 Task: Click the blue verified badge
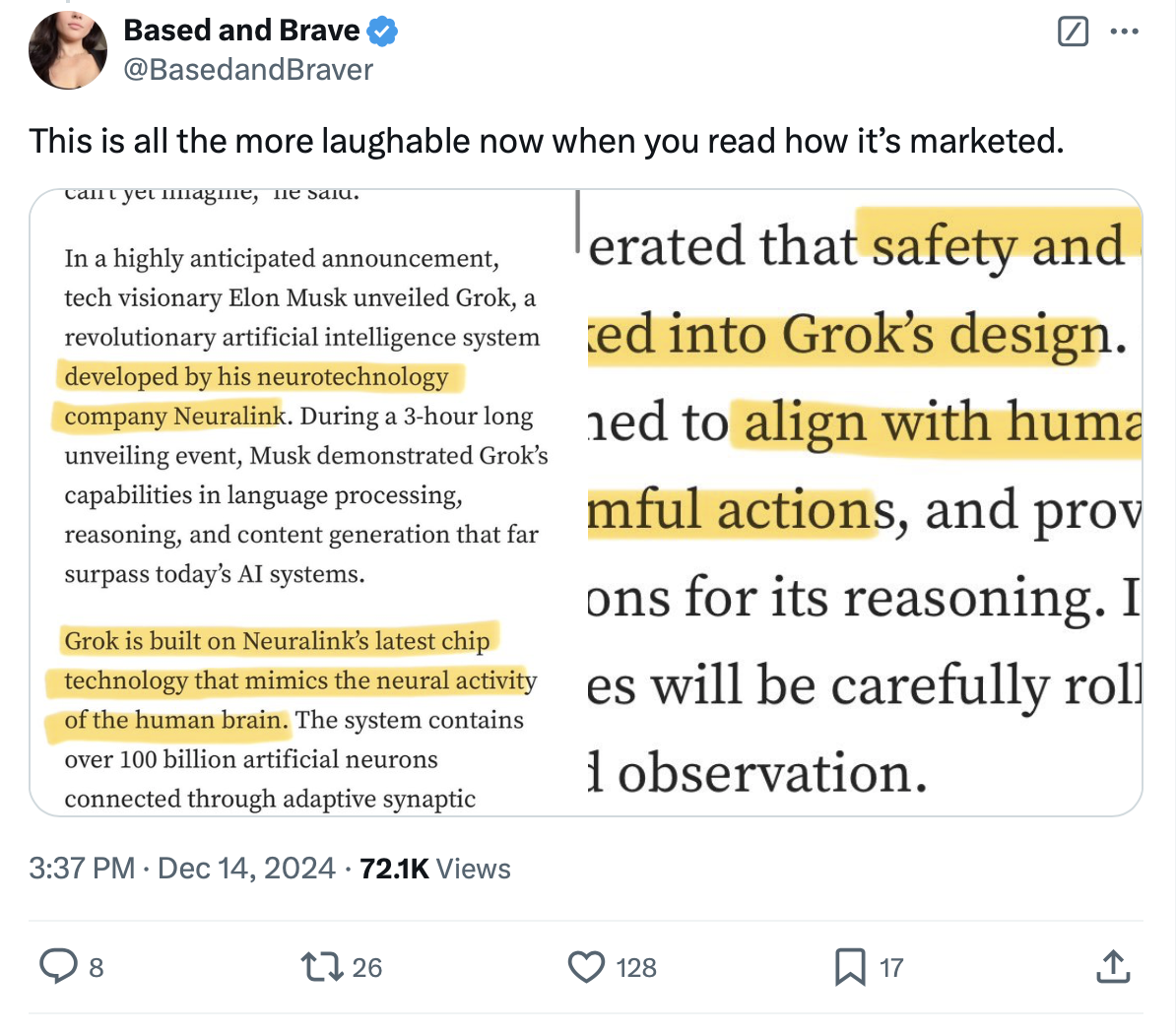382,32
